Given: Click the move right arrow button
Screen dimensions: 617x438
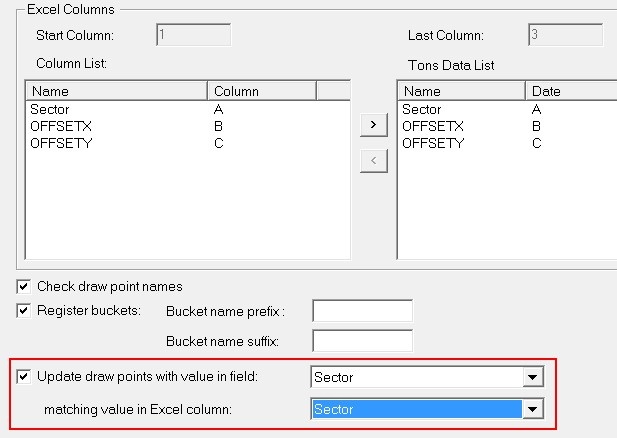Looking at the screenshot, I should click(373, 124).
